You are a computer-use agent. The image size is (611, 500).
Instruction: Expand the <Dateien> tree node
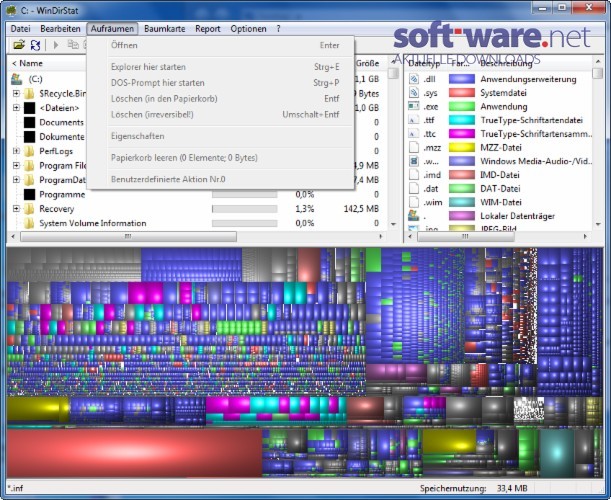(x=16, y=108)
